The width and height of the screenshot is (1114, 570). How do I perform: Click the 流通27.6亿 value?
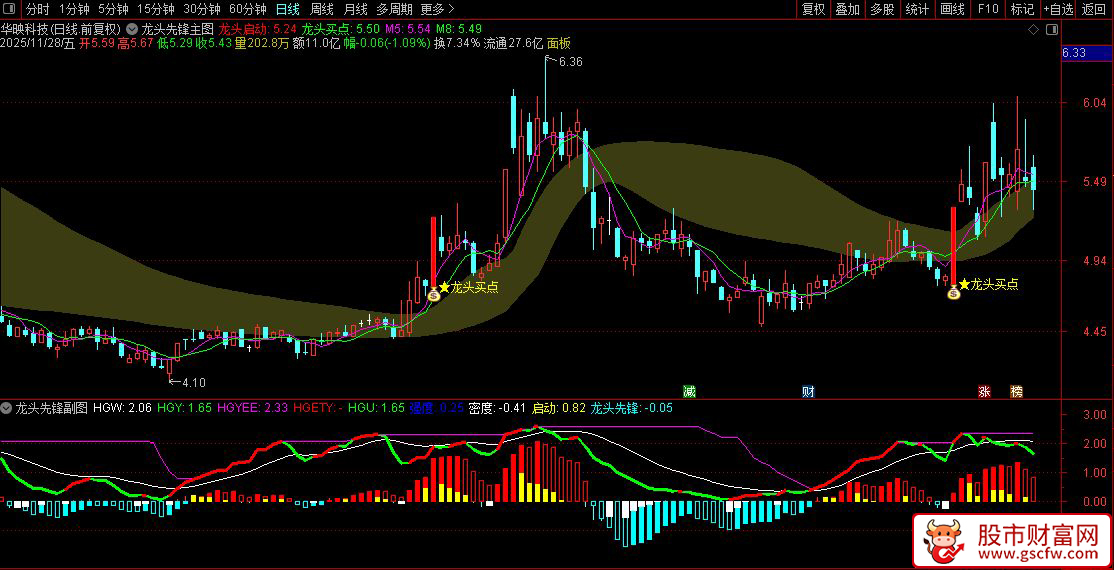coord(513,43)
